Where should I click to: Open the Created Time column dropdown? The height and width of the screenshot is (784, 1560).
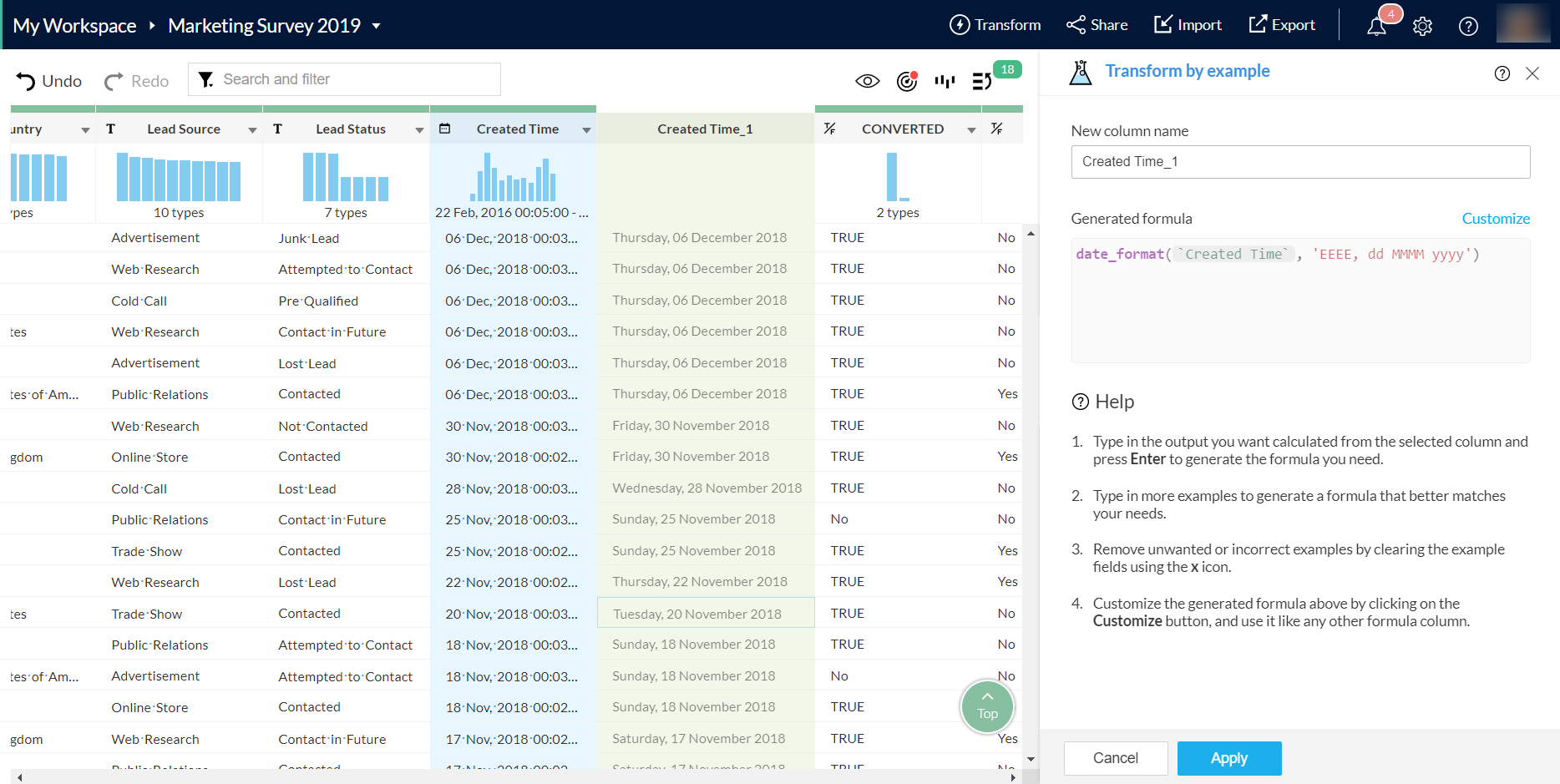(x=586, y=130)
